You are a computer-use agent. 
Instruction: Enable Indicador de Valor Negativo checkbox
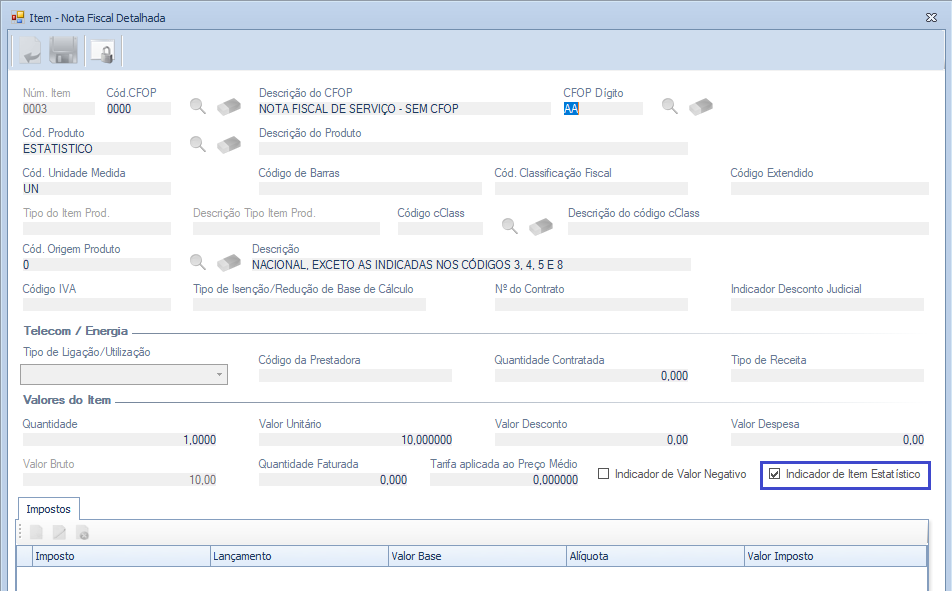pyautogui.click(x=603, y=474)
